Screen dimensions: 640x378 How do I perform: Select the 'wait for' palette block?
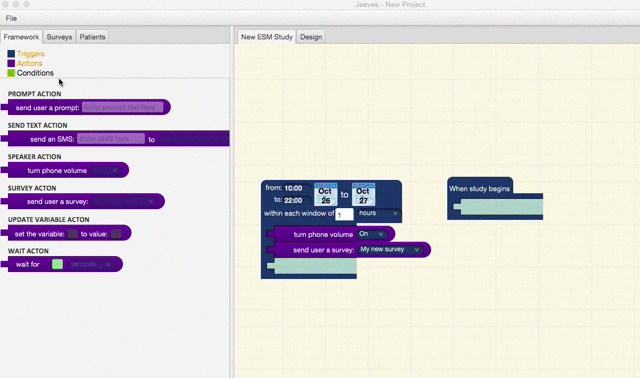click(x=62, y=264)
